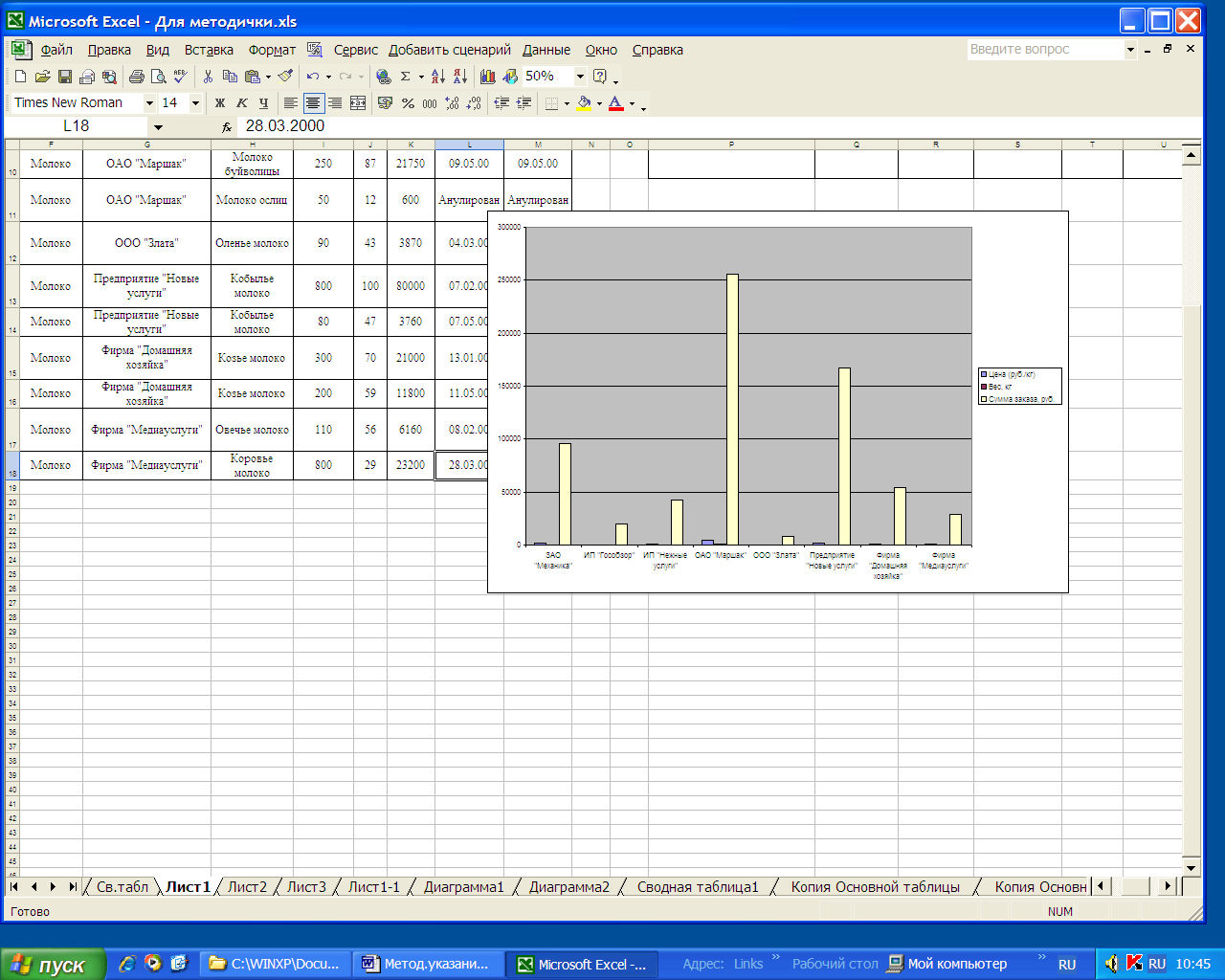This screenshot has height=980, width=1225.
Task: Apply the yellow fill color button
Action: click(x=583, y=103)
